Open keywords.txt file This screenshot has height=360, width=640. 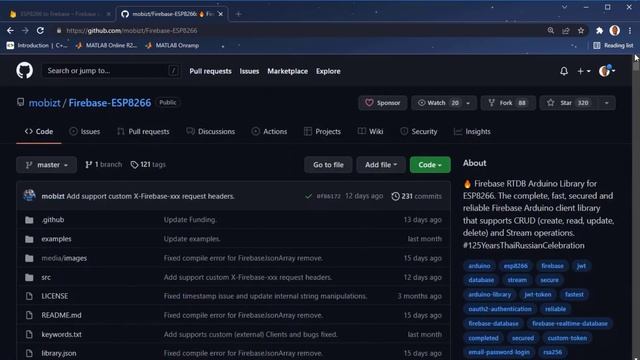(x=61, y=334)
